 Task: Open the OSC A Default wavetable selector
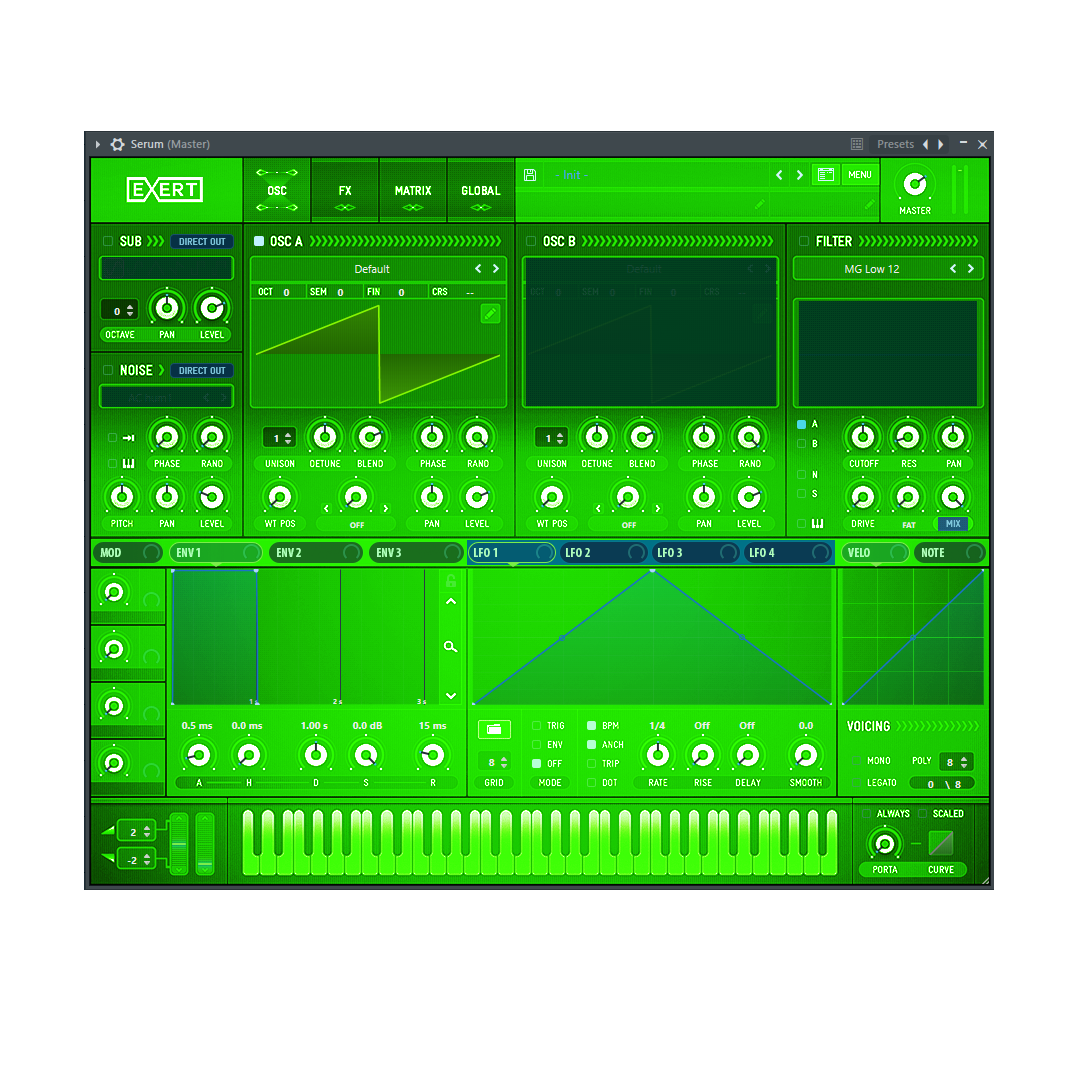372,269
